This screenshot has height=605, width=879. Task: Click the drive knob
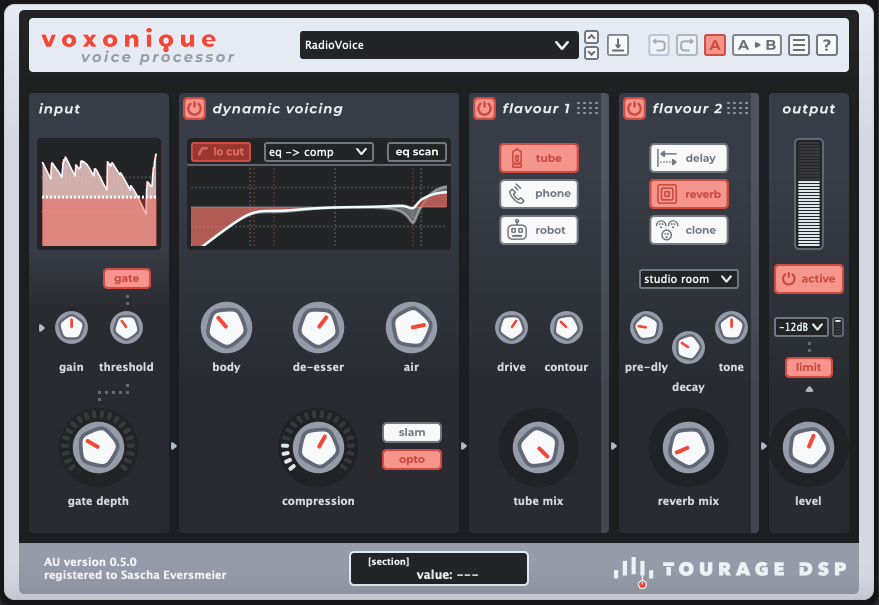click(x=511, y=327)
